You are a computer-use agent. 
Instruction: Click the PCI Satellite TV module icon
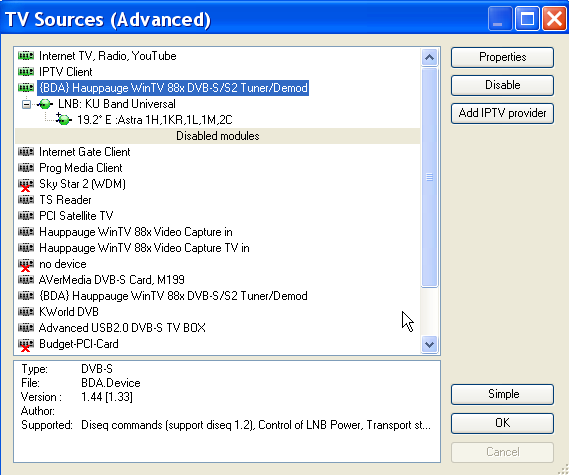click(x=26, y=216)
